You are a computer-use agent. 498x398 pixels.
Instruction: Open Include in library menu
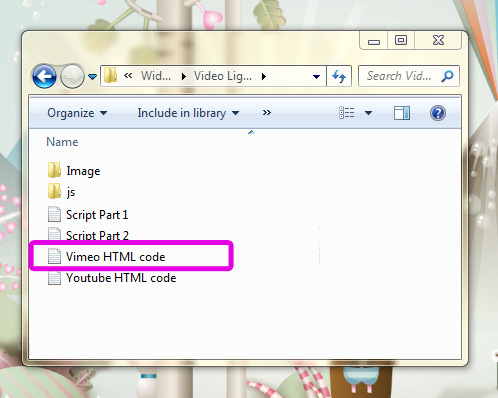(188, 113)
